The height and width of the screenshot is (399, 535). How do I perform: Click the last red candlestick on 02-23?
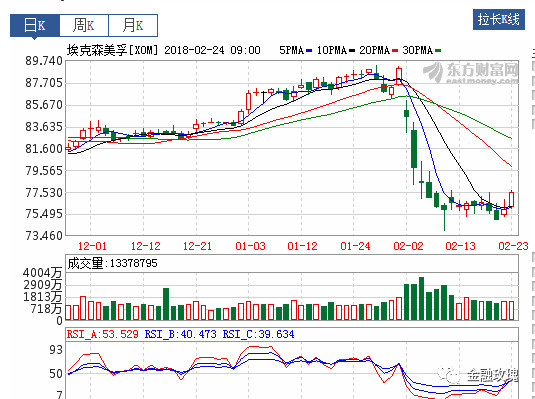click(511, 199)
